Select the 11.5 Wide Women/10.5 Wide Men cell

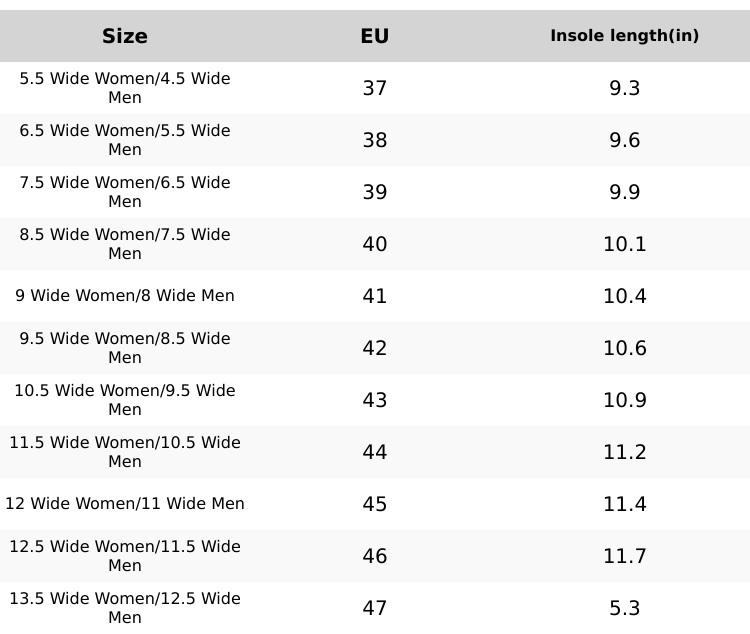125,452
